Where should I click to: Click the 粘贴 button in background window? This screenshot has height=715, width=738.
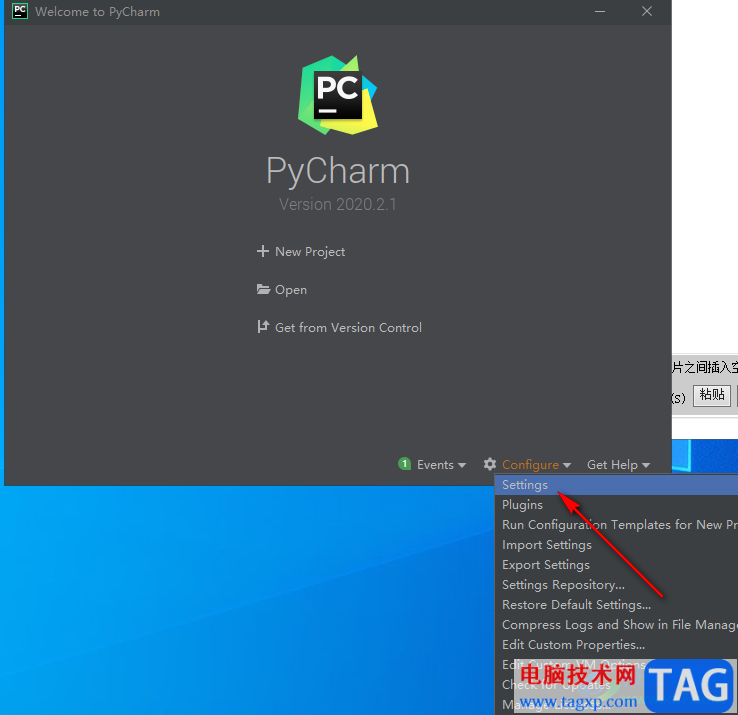pos(711,394)
